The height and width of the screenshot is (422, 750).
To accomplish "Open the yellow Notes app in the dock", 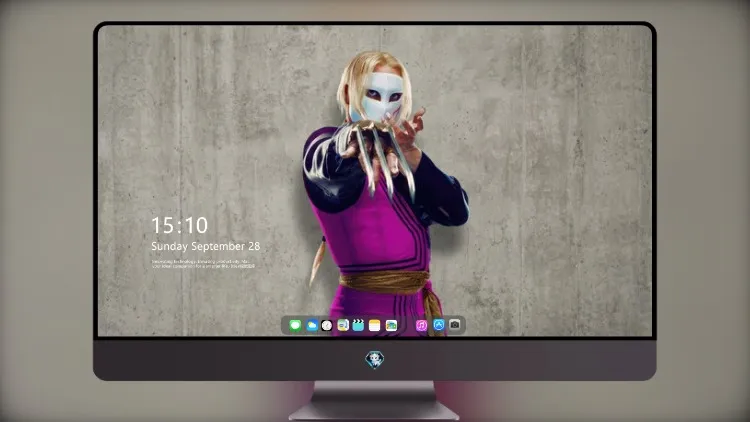I will tap(375, 325).
